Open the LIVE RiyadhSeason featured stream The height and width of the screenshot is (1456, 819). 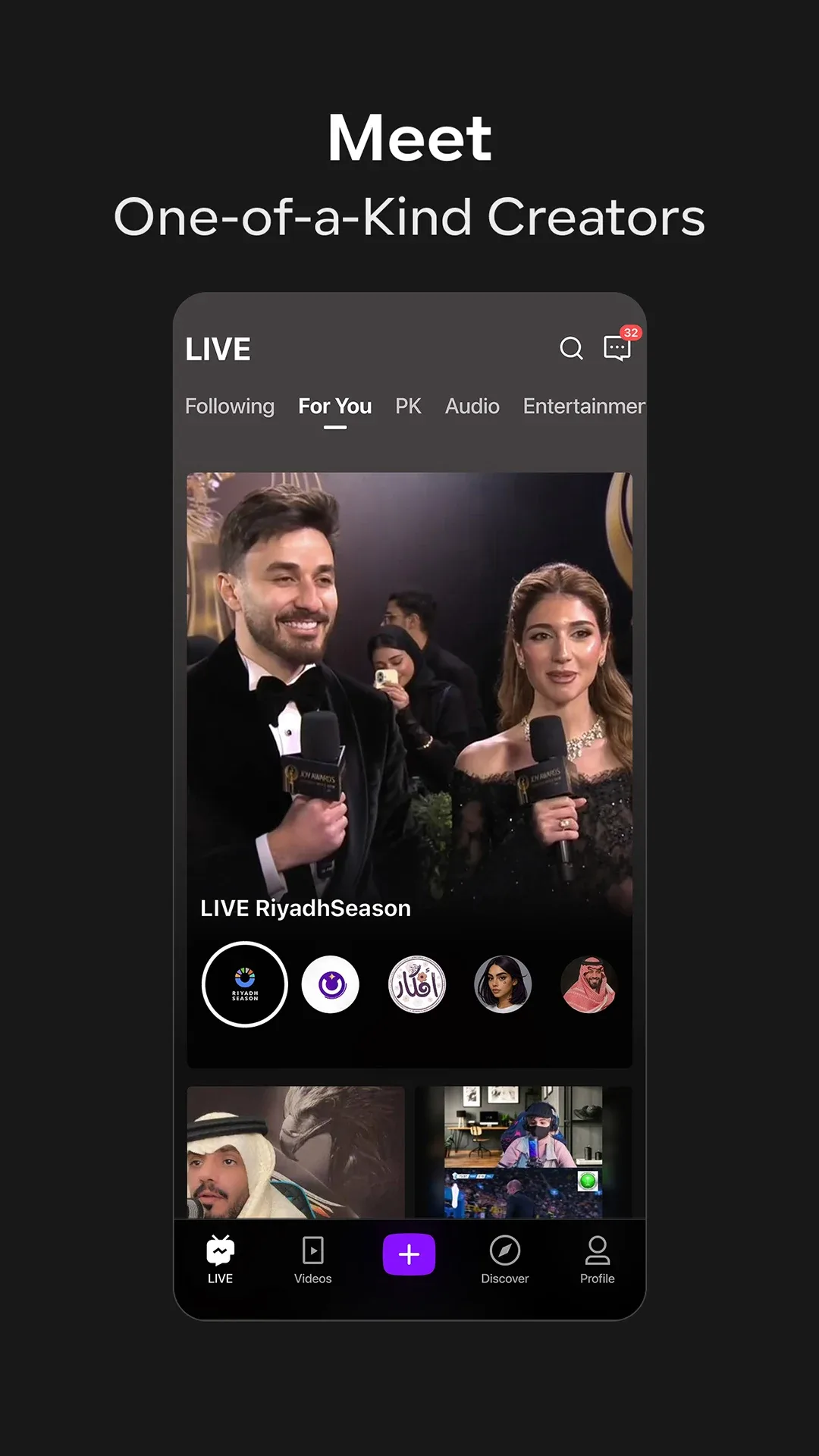409,770
